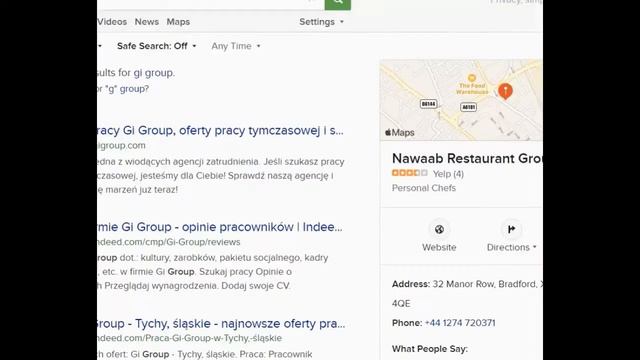The image size is (640, 360).
Task: Click the Directions arrow icon
Action: coord(511,229)
